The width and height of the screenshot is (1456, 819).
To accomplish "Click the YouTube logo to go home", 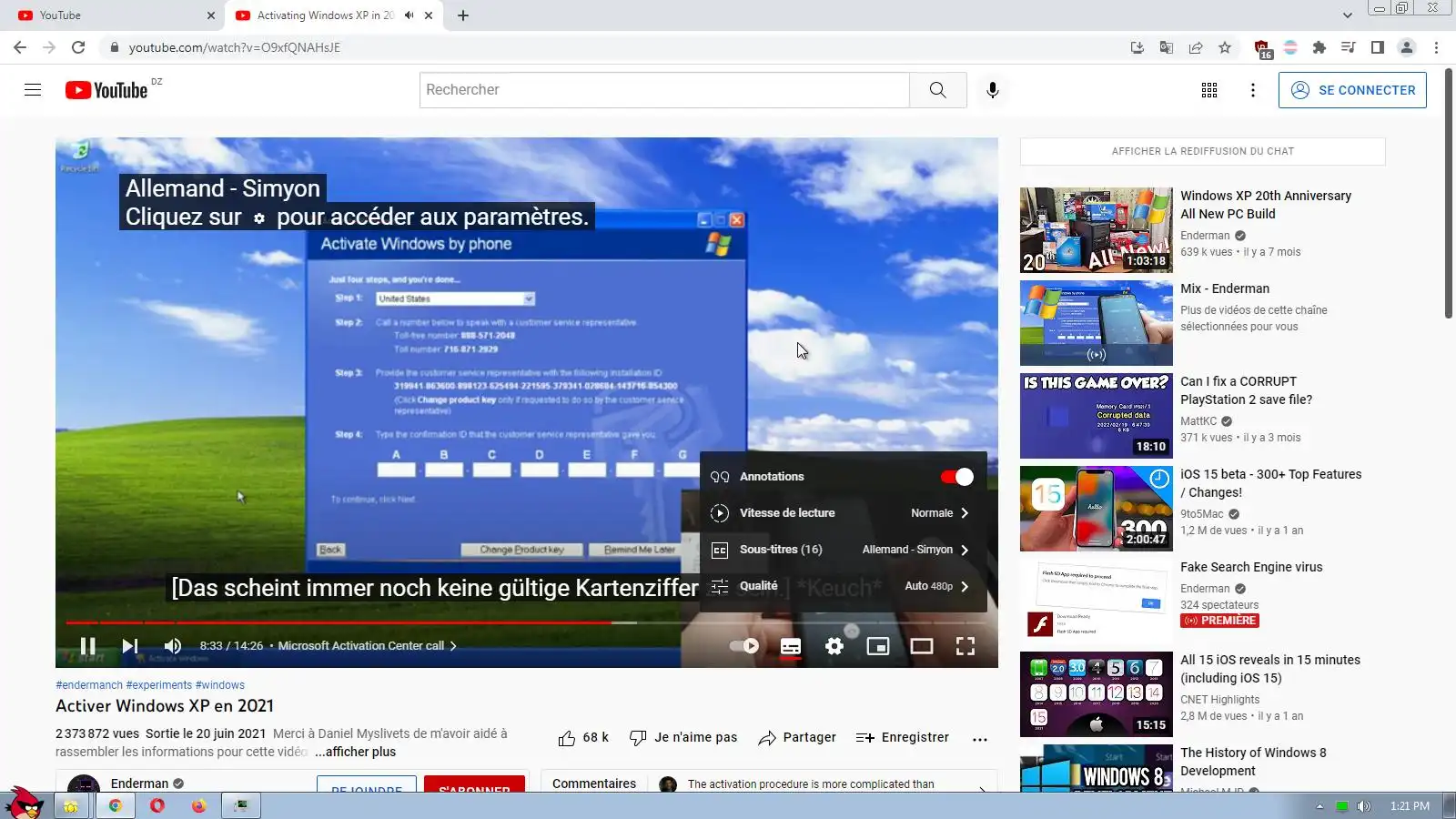I will coord(106,90).
